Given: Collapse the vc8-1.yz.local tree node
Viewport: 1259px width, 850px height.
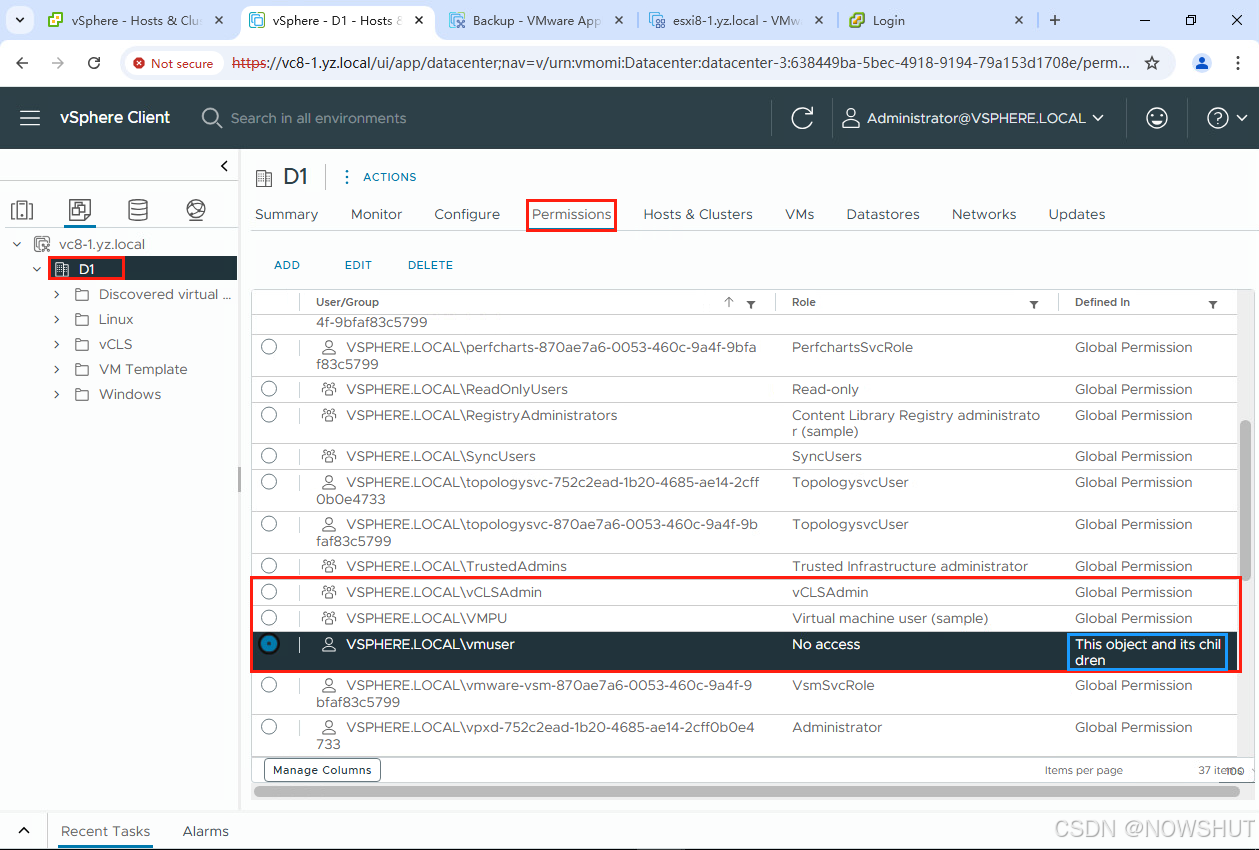Looking at the screenshot, I should [17, 244].
